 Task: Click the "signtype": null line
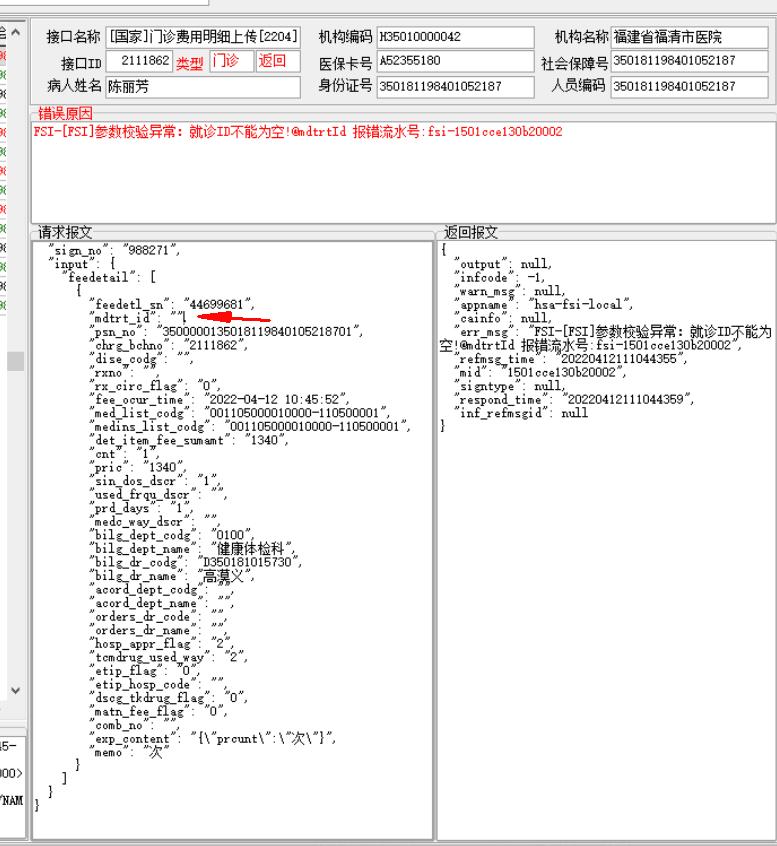[x=510, y=386]
